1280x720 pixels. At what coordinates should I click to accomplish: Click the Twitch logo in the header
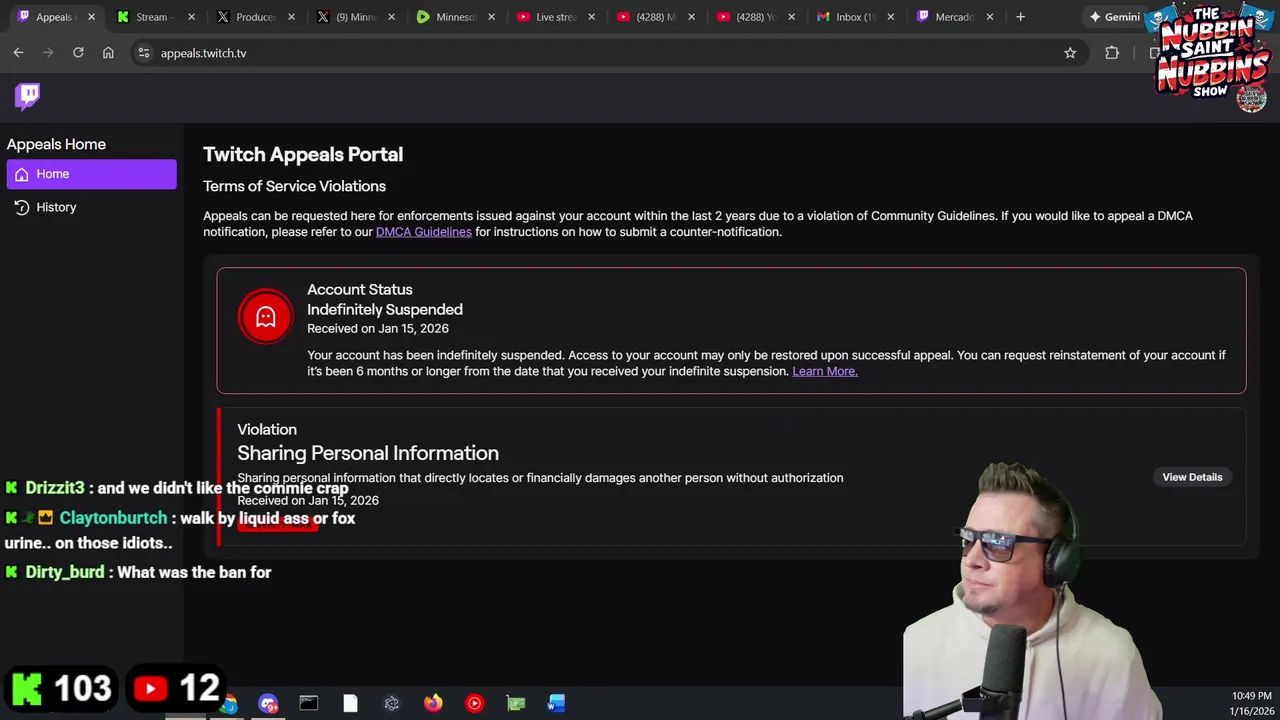pos(27,96)
